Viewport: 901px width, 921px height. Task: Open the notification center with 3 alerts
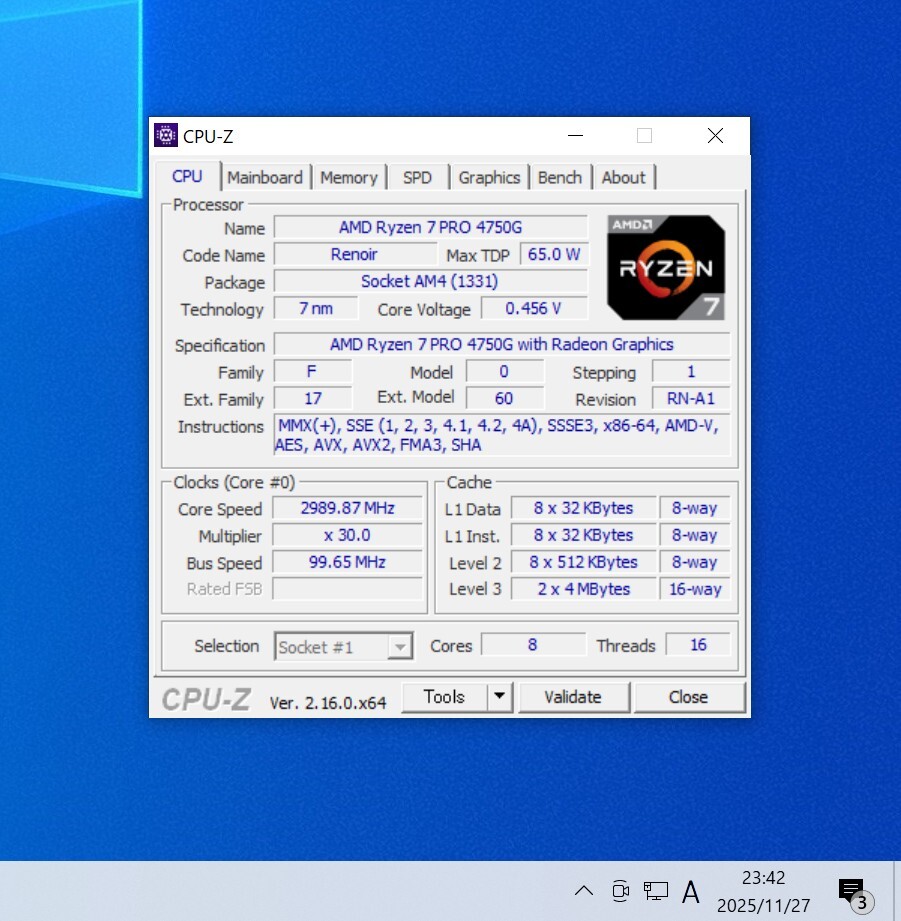[851, 891]
